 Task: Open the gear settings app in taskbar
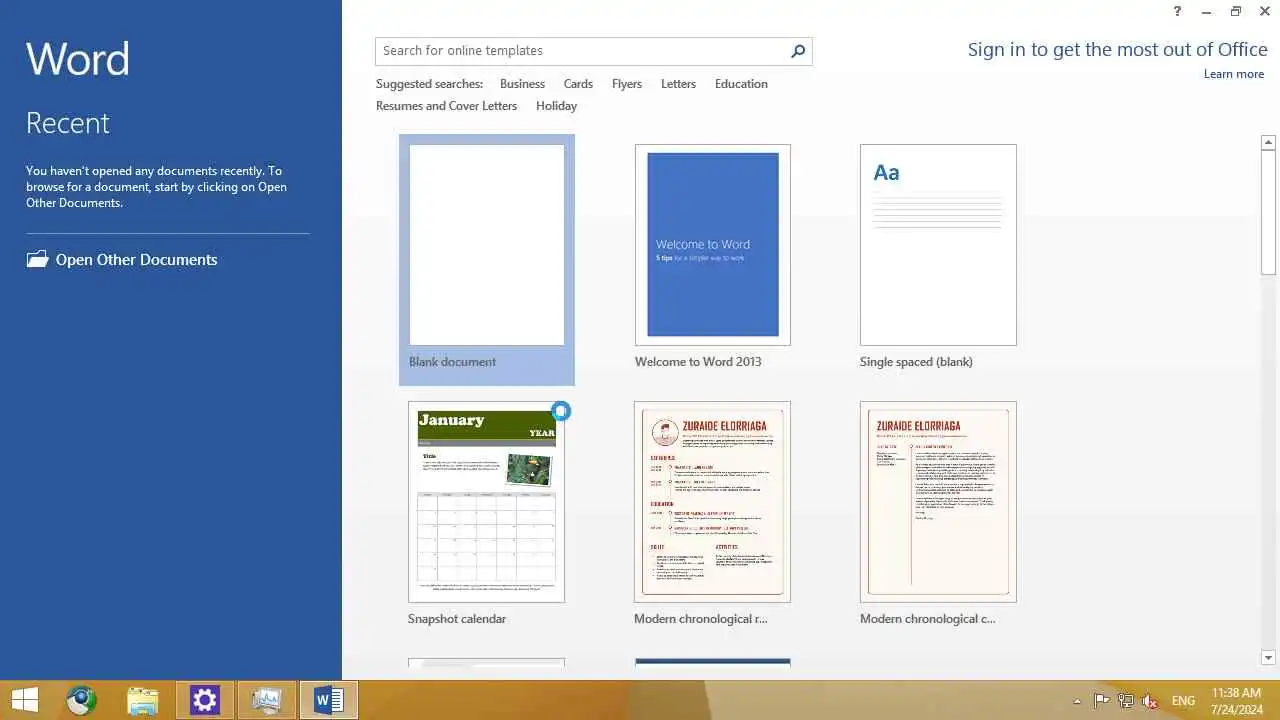[205, 700]
